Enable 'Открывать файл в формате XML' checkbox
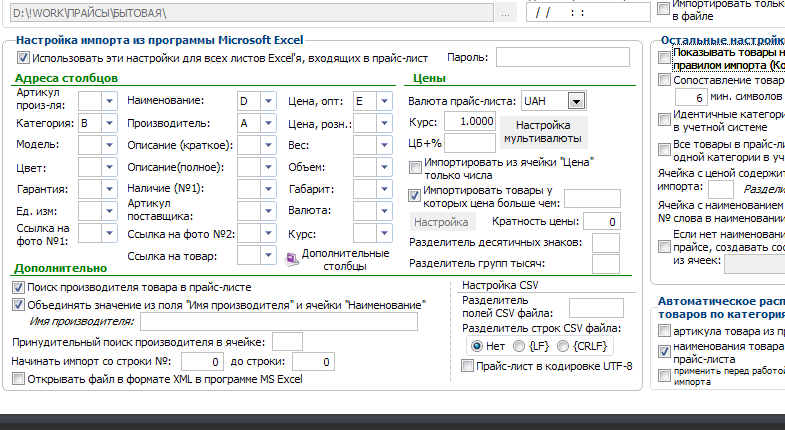 [18, 378]
